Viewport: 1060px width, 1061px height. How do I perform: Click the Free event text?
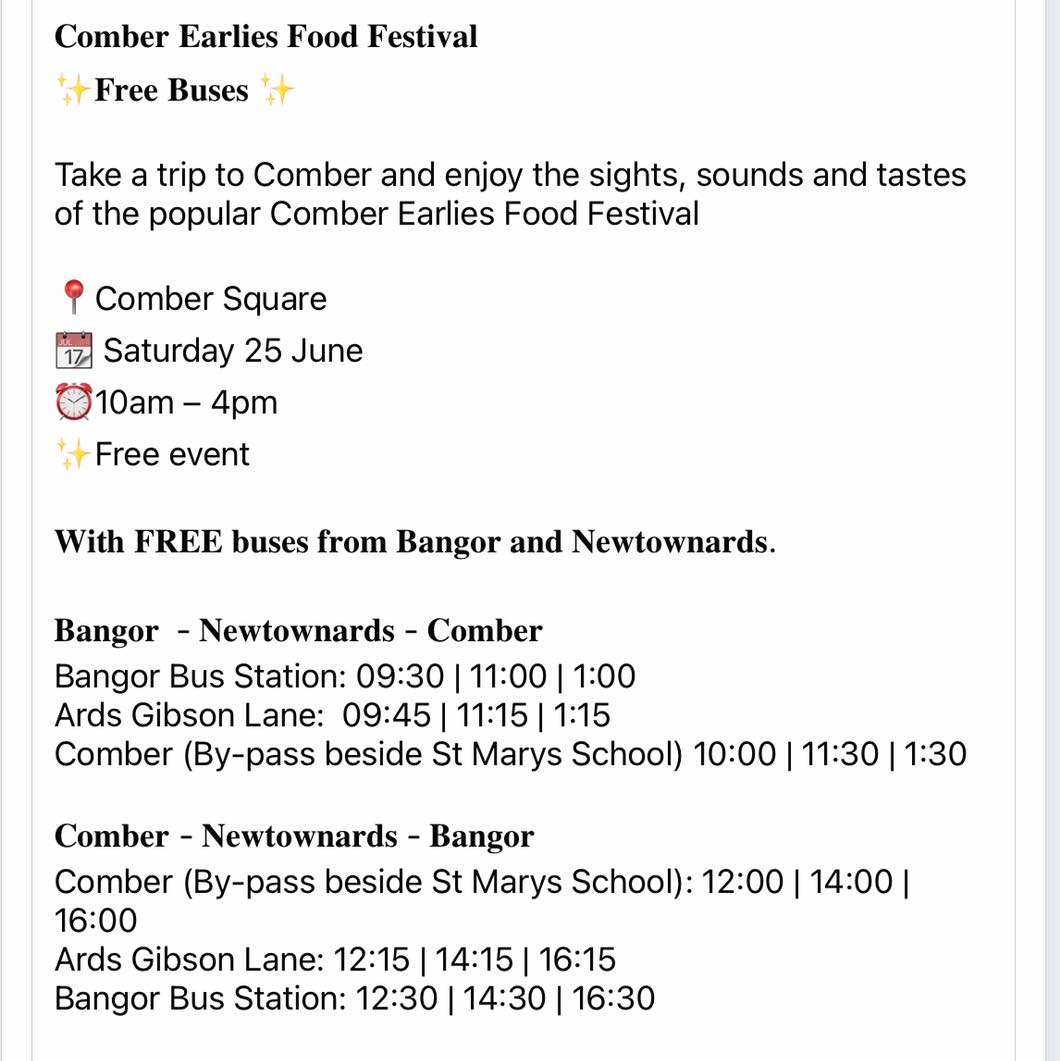[x=172, y=454]
